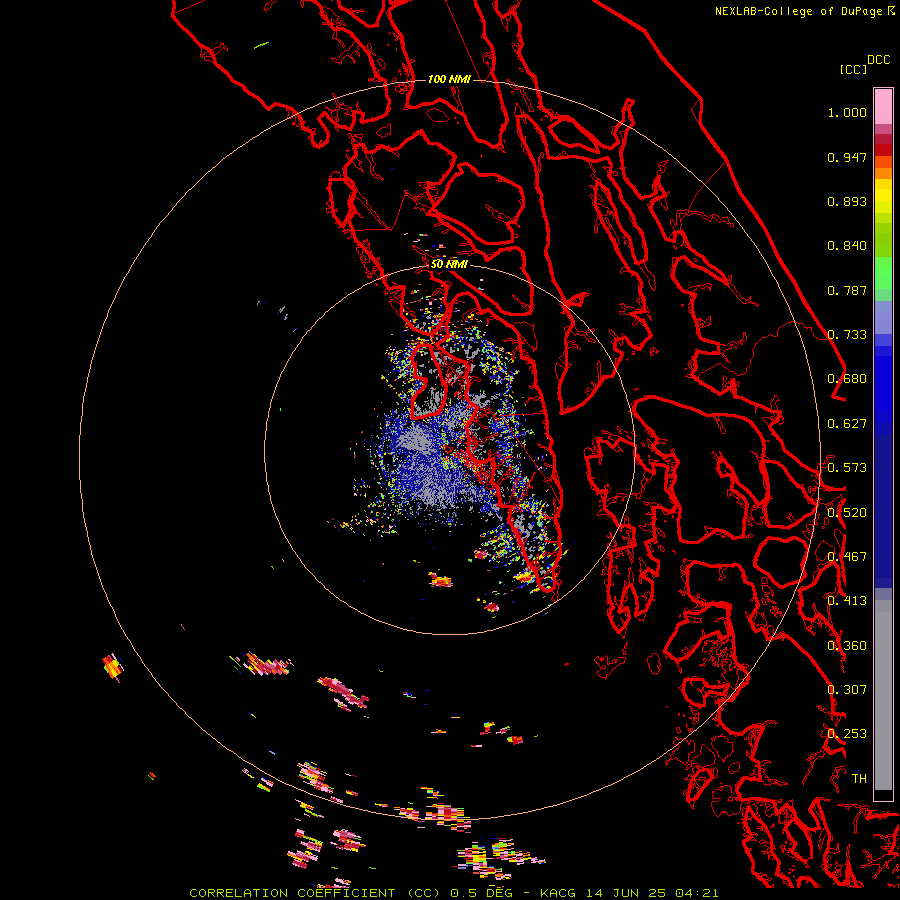Click the DCC legend title

coord(878,60)
